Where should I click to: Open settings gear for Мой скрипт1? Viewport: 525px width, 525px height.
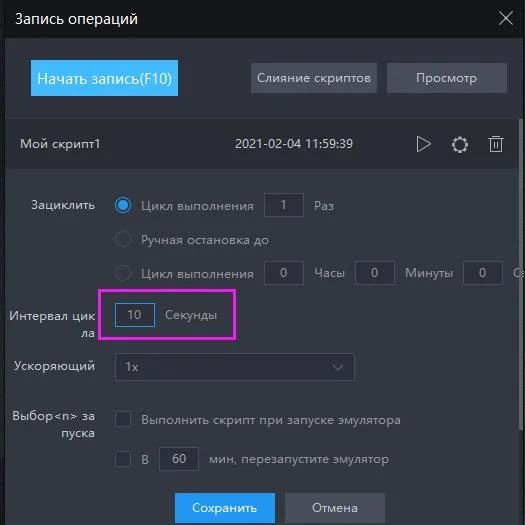coord(460,145)
